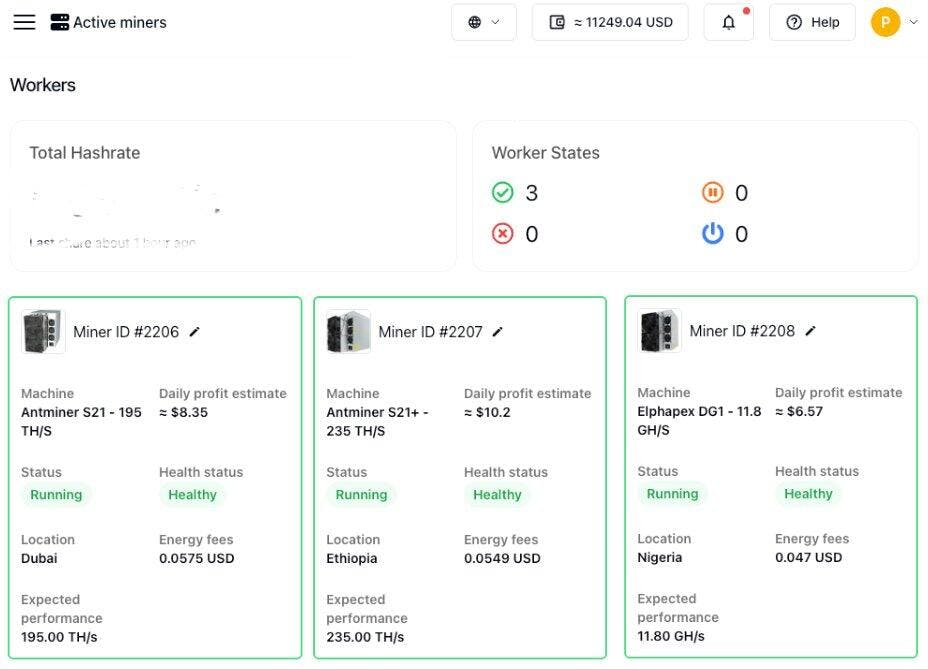
Task: Open the Help button
Action: (812, 22)
